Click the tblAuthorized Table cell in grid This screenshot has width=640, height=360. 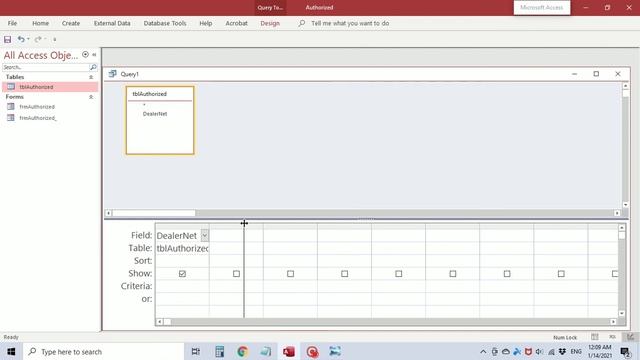pos(182,248)
